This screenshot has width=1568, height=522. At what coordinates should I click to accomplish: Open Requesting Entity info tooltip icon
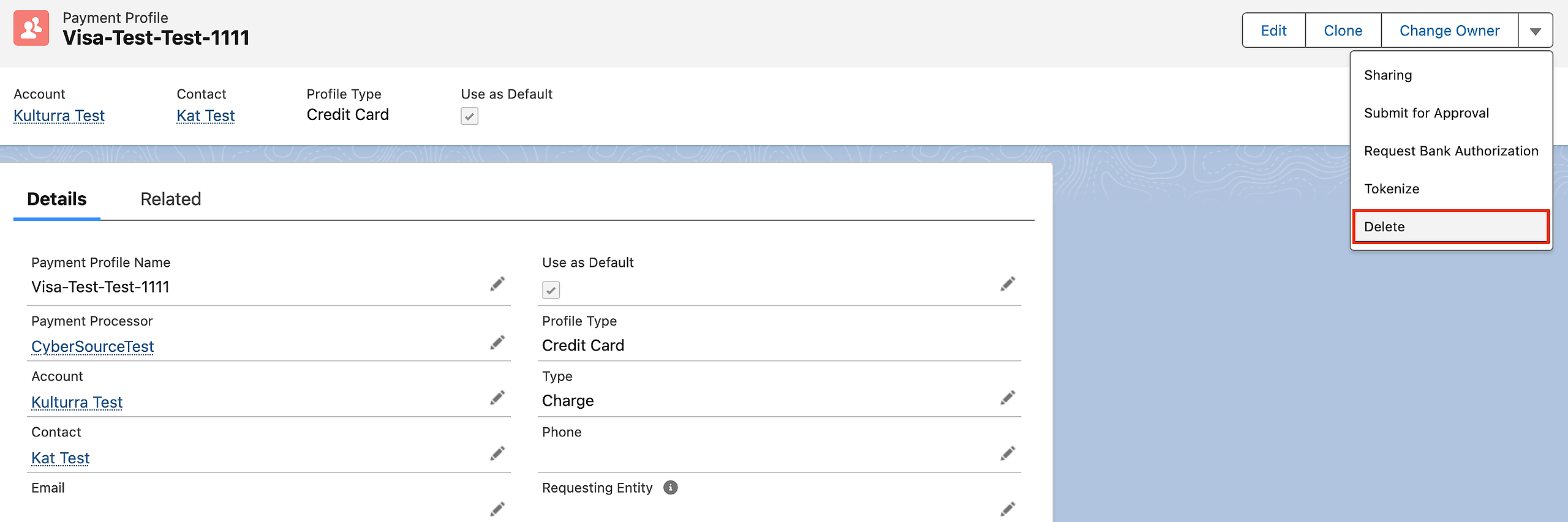(x=671, y=488)
